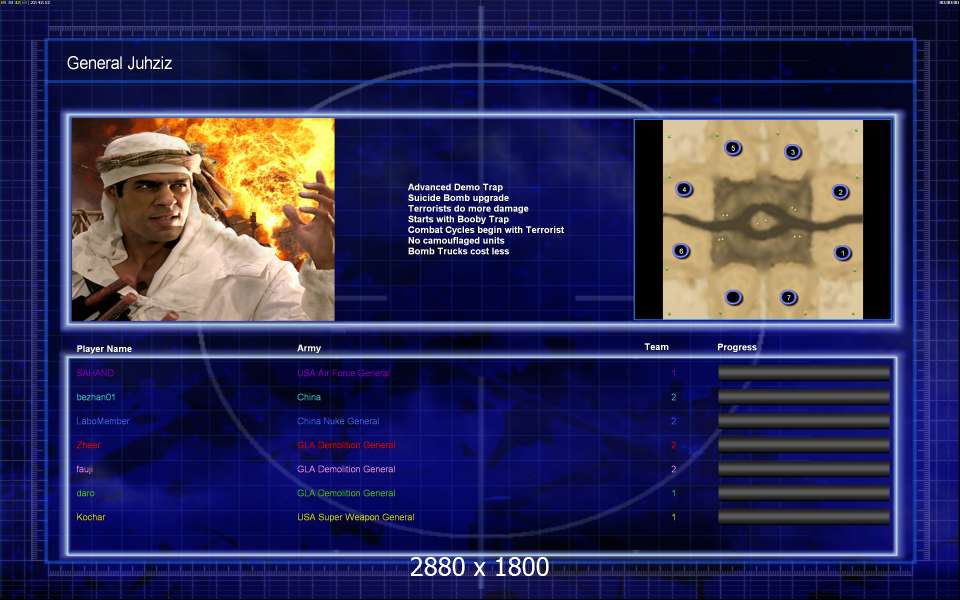This screenshot has height=600, width=960.
Task: Click the 'Progress' column header
Action: point(737,347)
